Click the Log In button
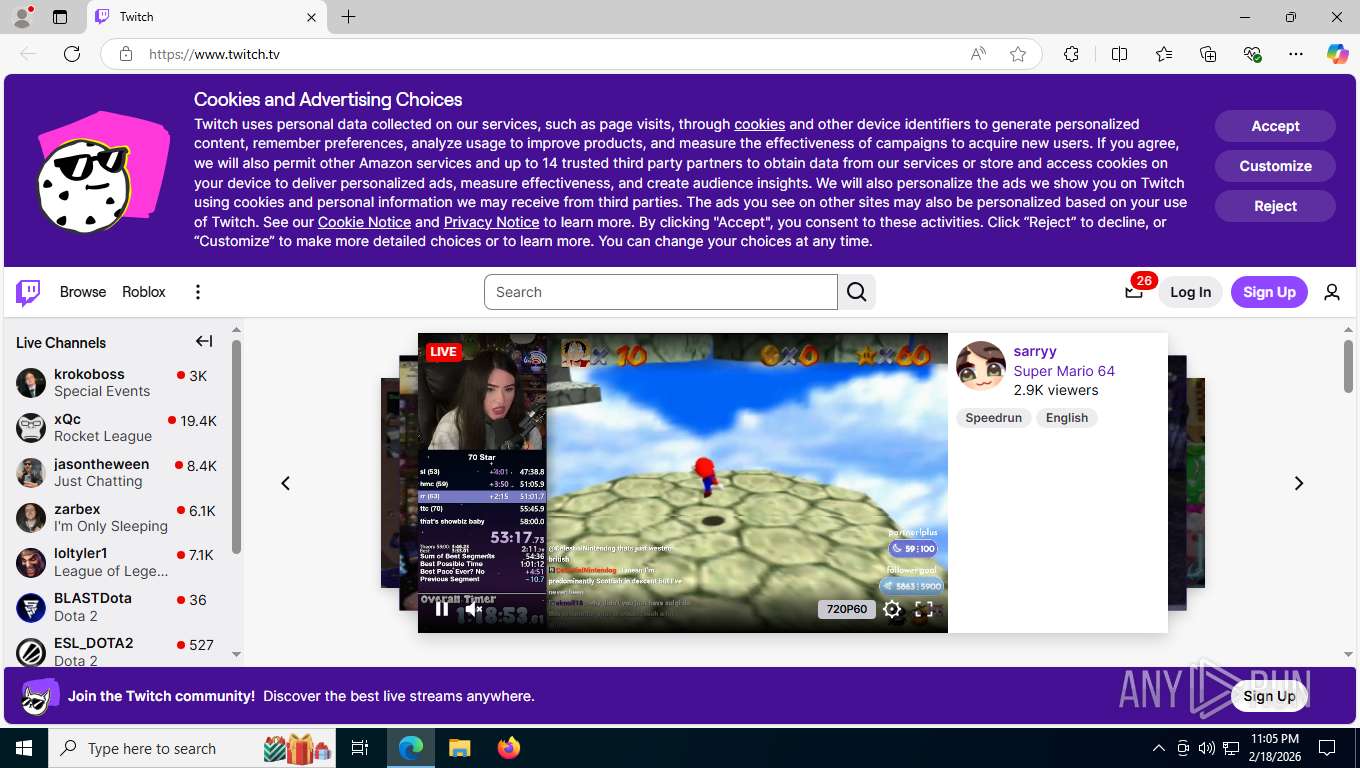 tap(1190, 292)
